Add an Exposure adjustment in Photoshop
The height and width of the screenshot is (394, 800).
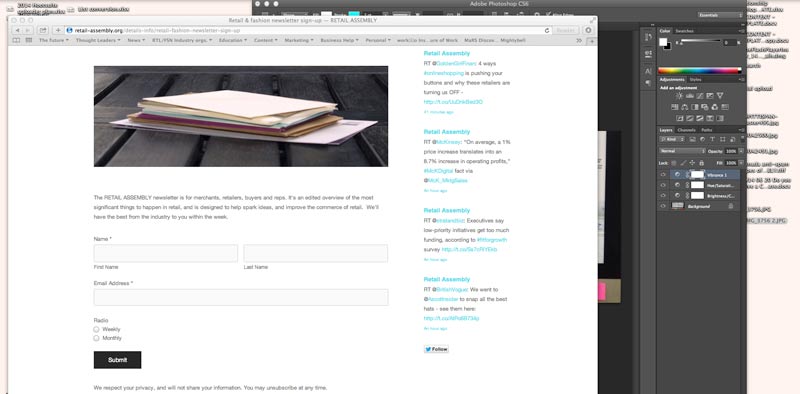coord(710,96)
